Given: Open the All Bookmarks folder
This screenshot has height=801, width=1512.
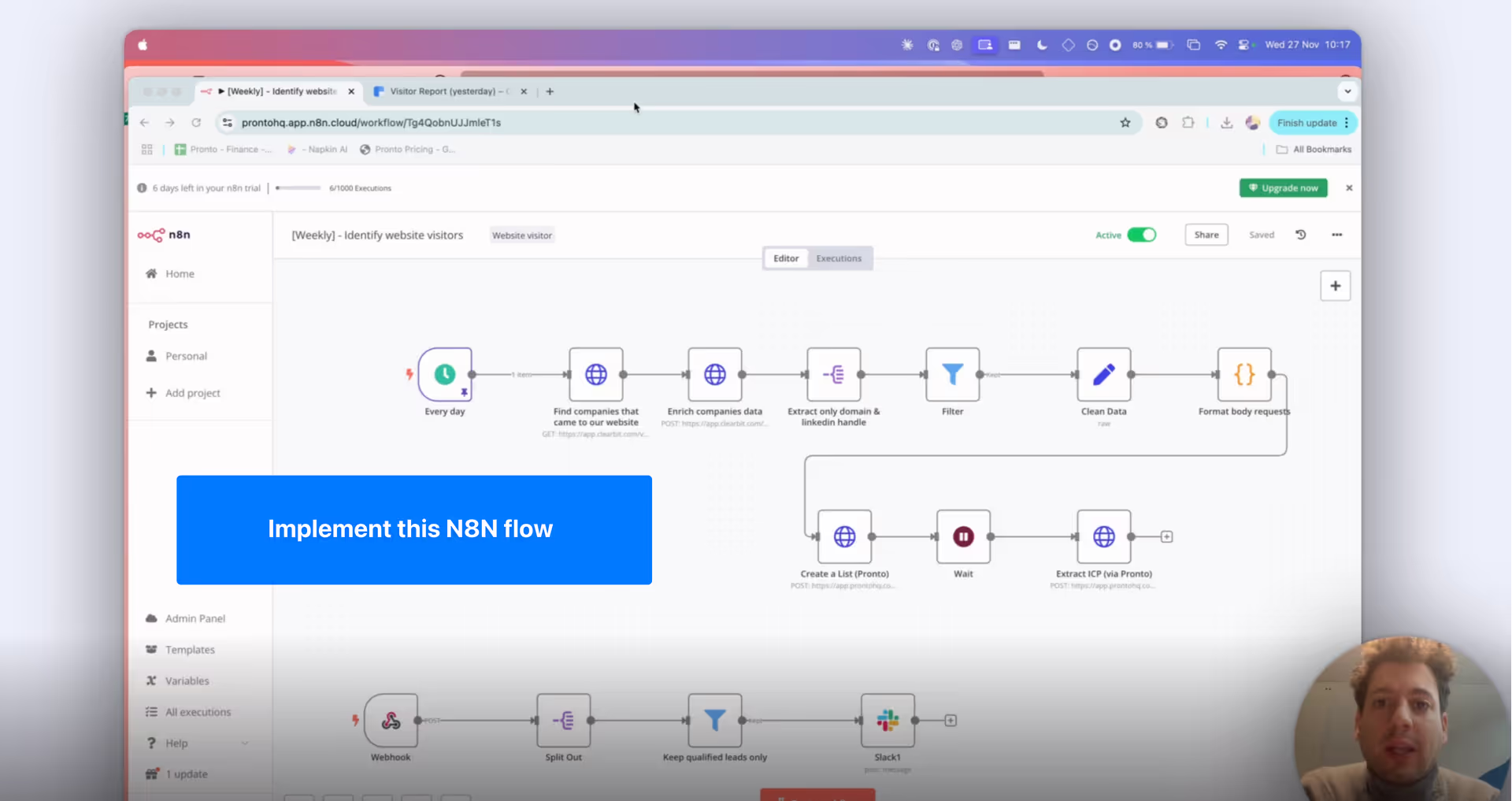Looking at the screenshot, I should tap(1314, 150).
